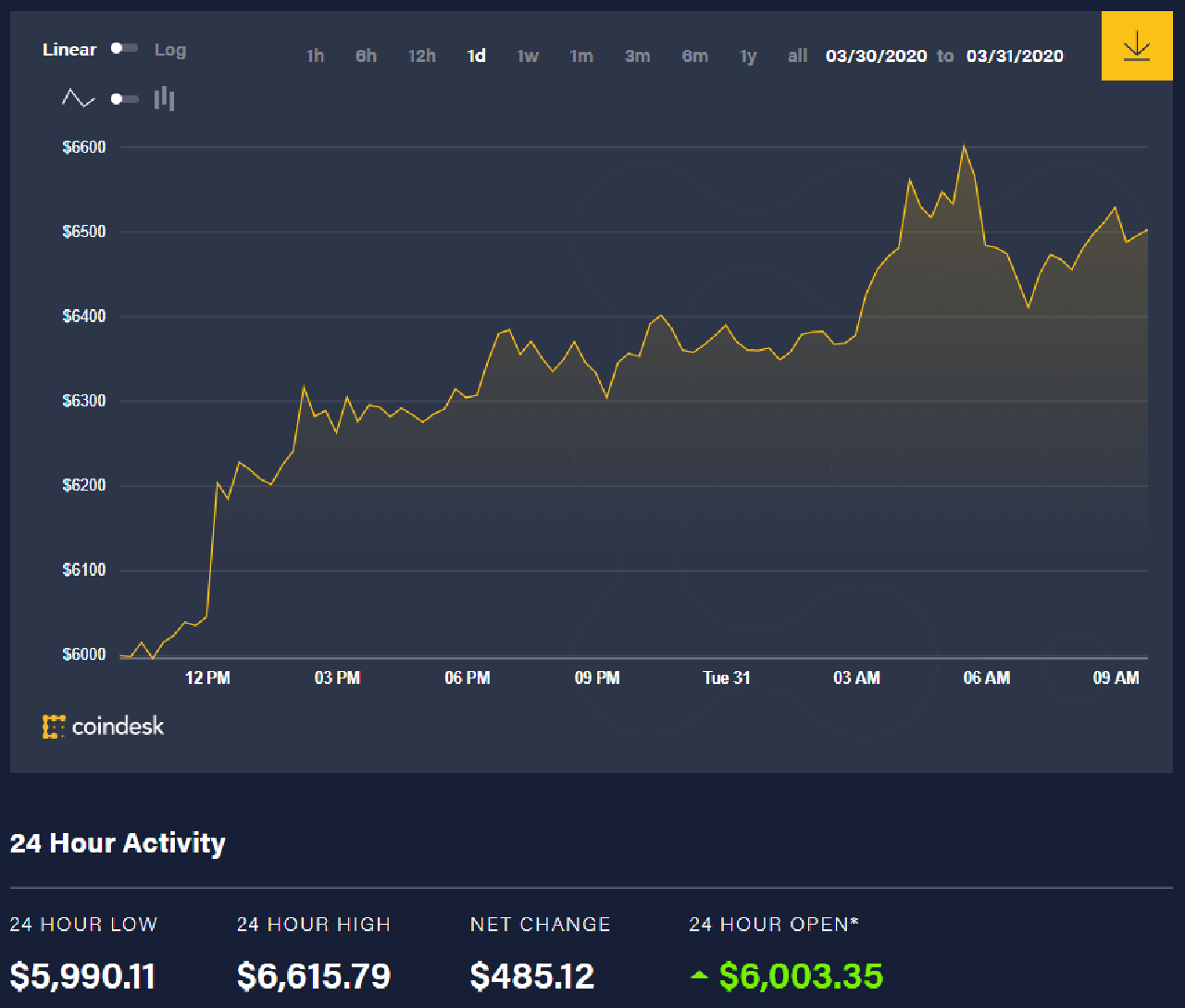Click the green up-arrow indicator

tap(700, 976)
